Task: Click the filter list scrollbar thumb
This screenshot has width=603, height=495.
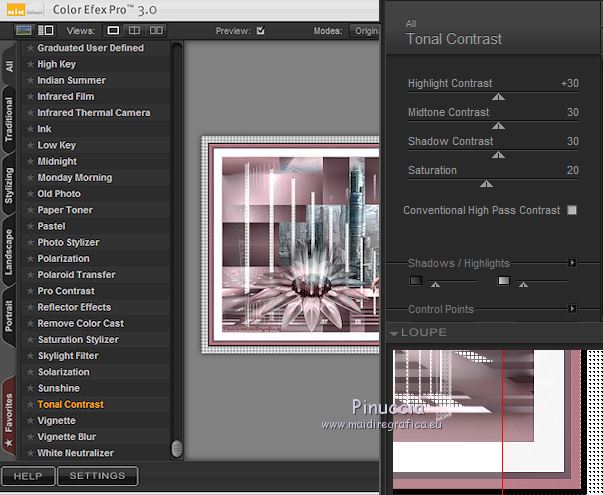Action: (x=177, y=448)
